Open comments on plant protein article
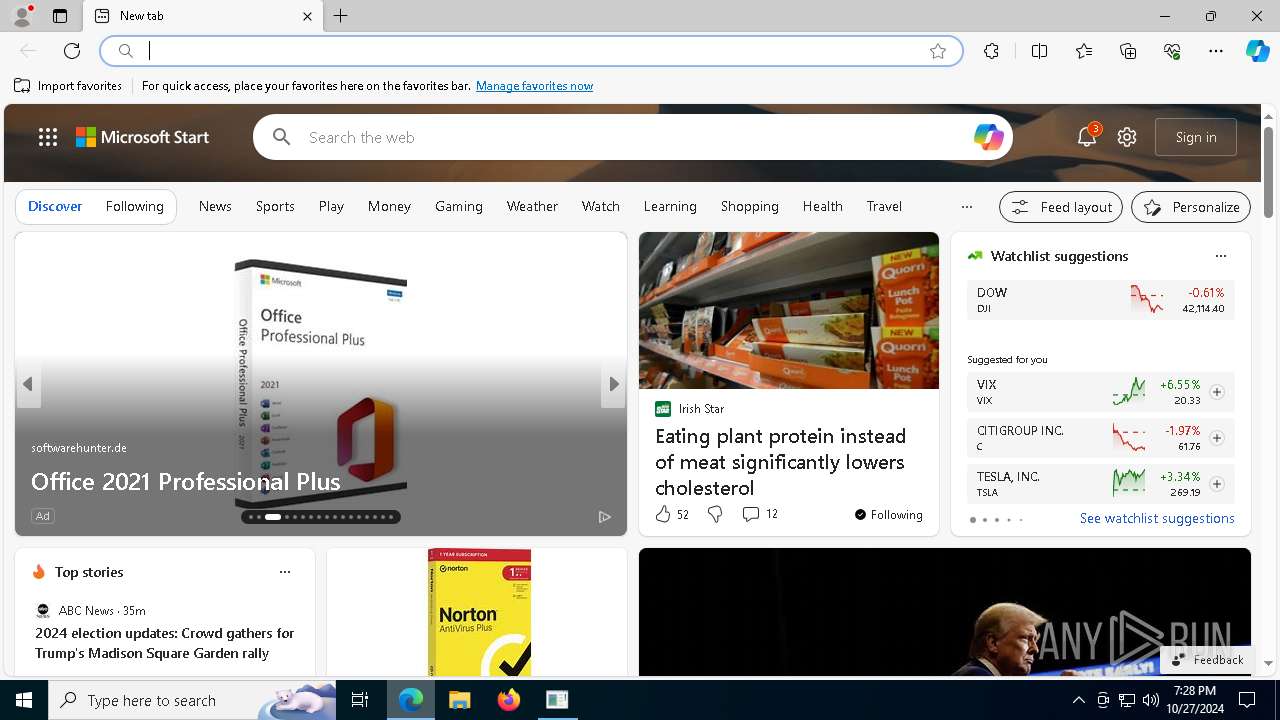This screenshot has width=1280, height=720. click(760, 514)
